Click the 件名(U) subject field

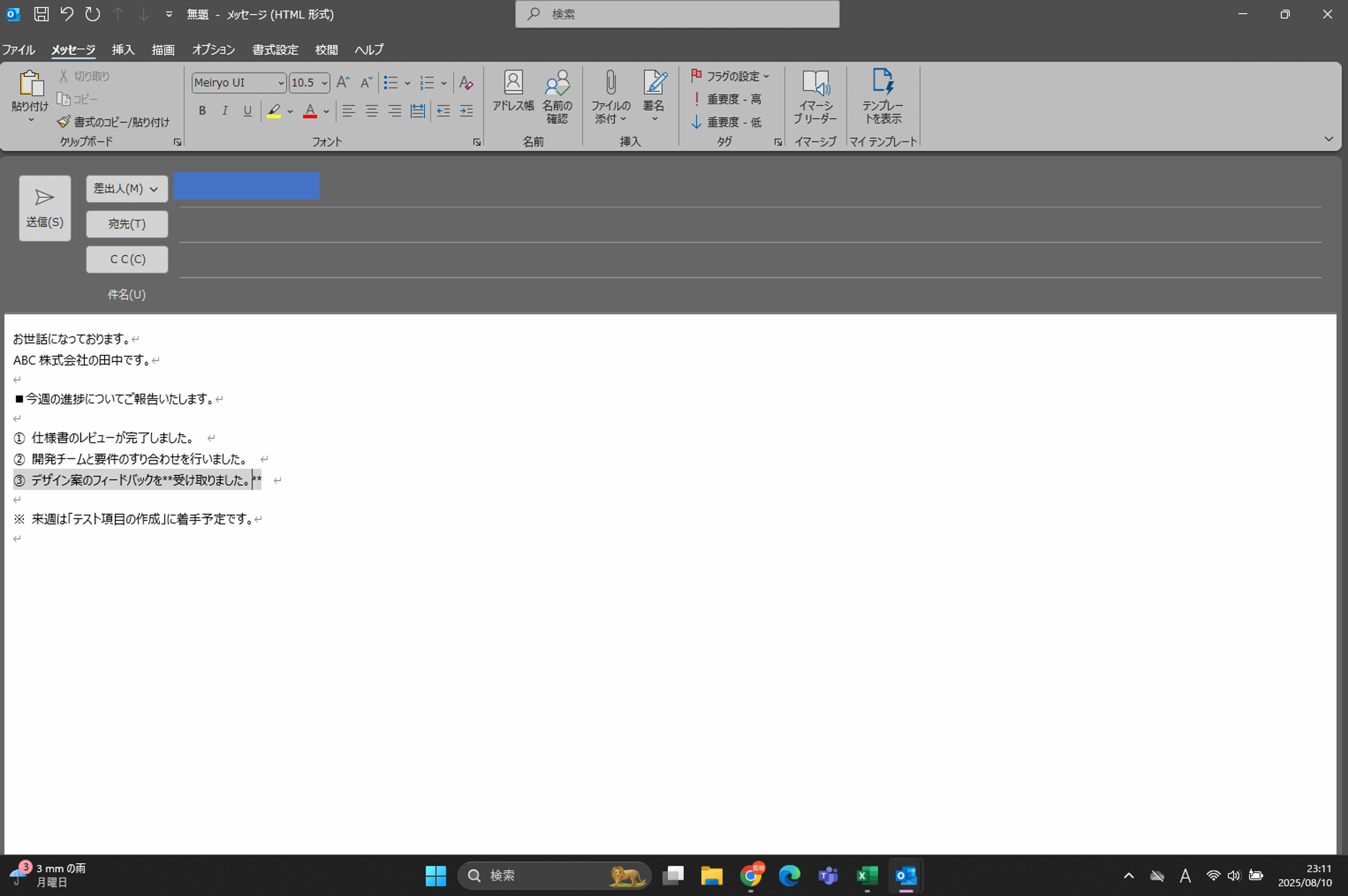click(x=750, y=295)
